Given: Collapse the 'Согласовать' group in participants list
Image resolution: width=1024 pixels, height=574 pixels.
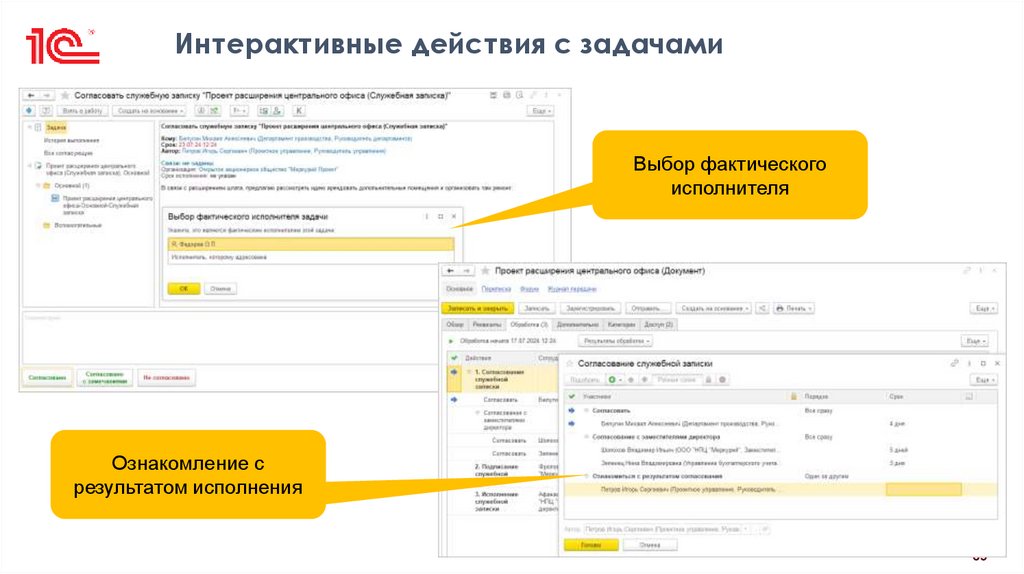Looking at the screenshot, I should coord(586,411).
